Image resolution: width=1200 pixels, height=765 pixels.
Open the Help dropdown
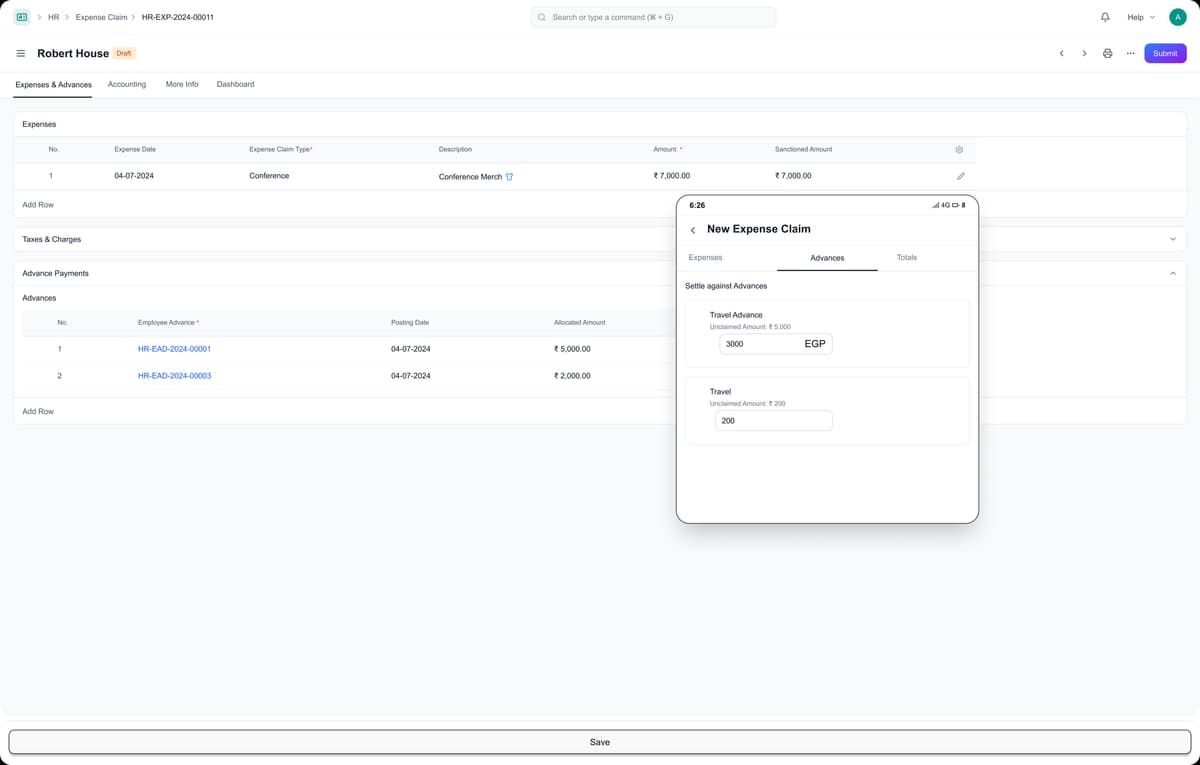pyautogui.click(x=1140, y=17)
